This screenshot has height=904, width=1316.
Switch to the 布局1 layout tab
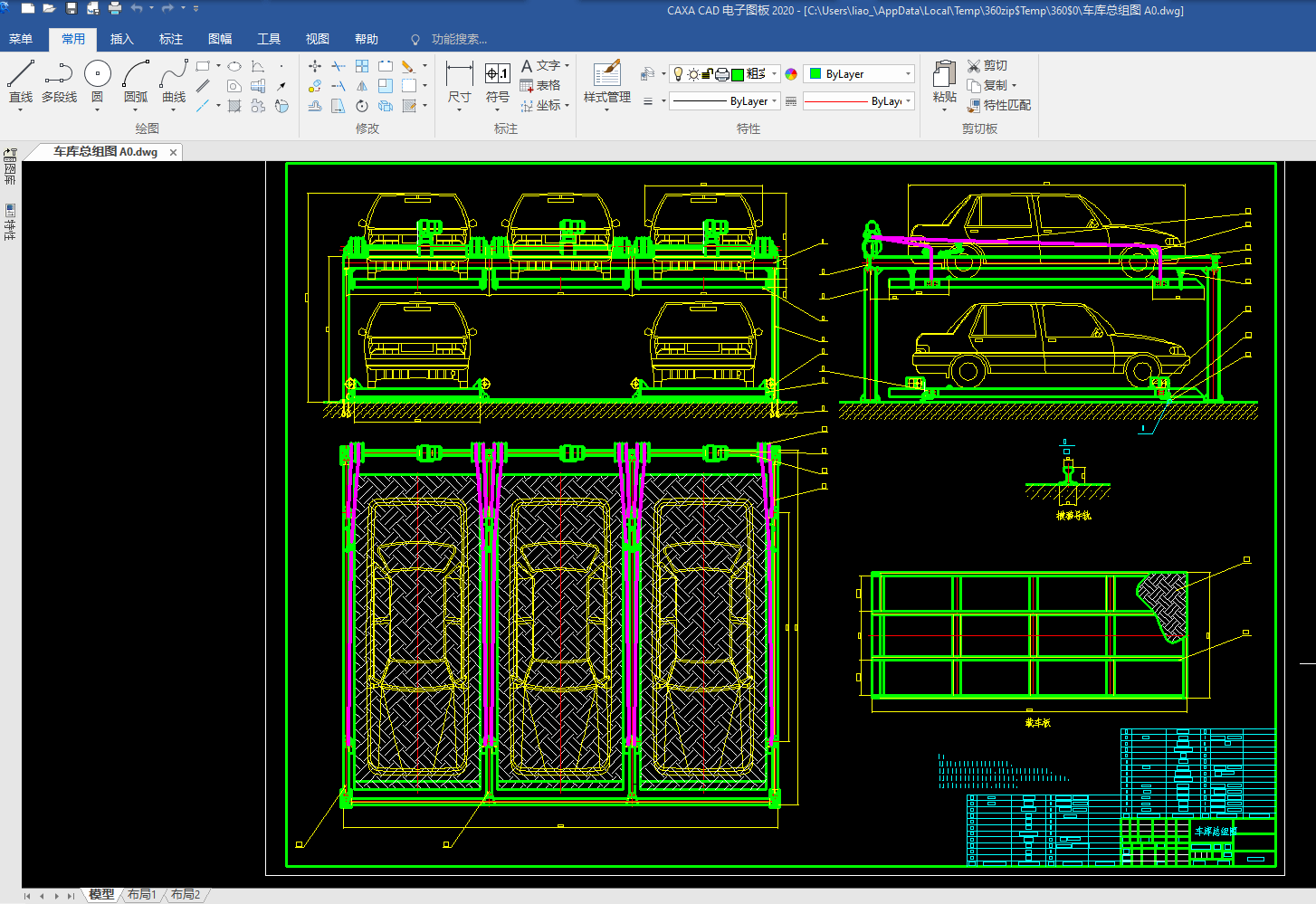pyautogui.click(x=141, y=894)
